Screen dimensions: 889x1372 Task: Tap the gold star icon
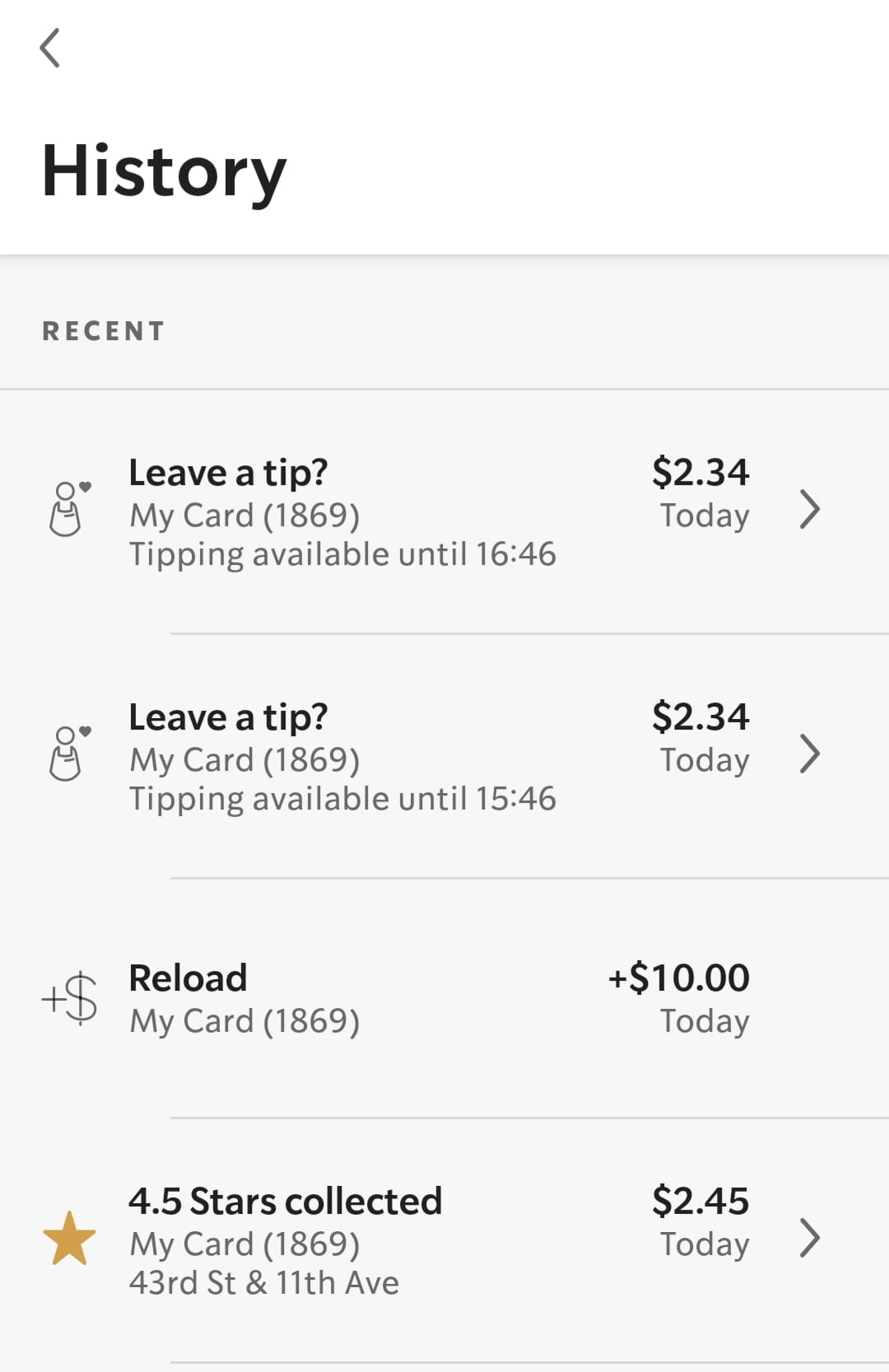point(69,1238)
